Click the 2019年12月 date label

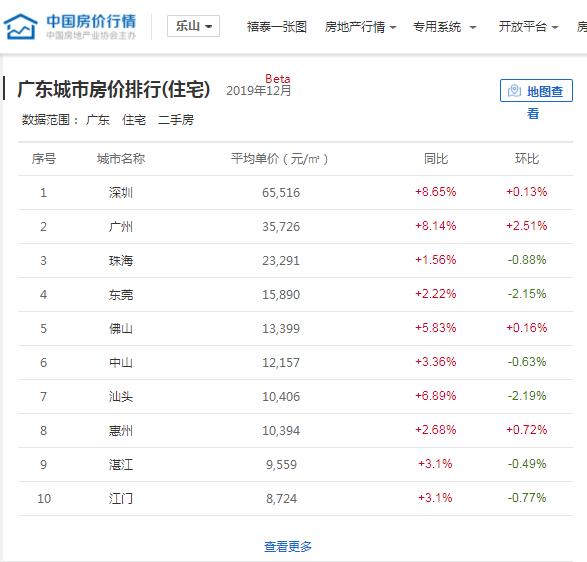pos(259,91)
